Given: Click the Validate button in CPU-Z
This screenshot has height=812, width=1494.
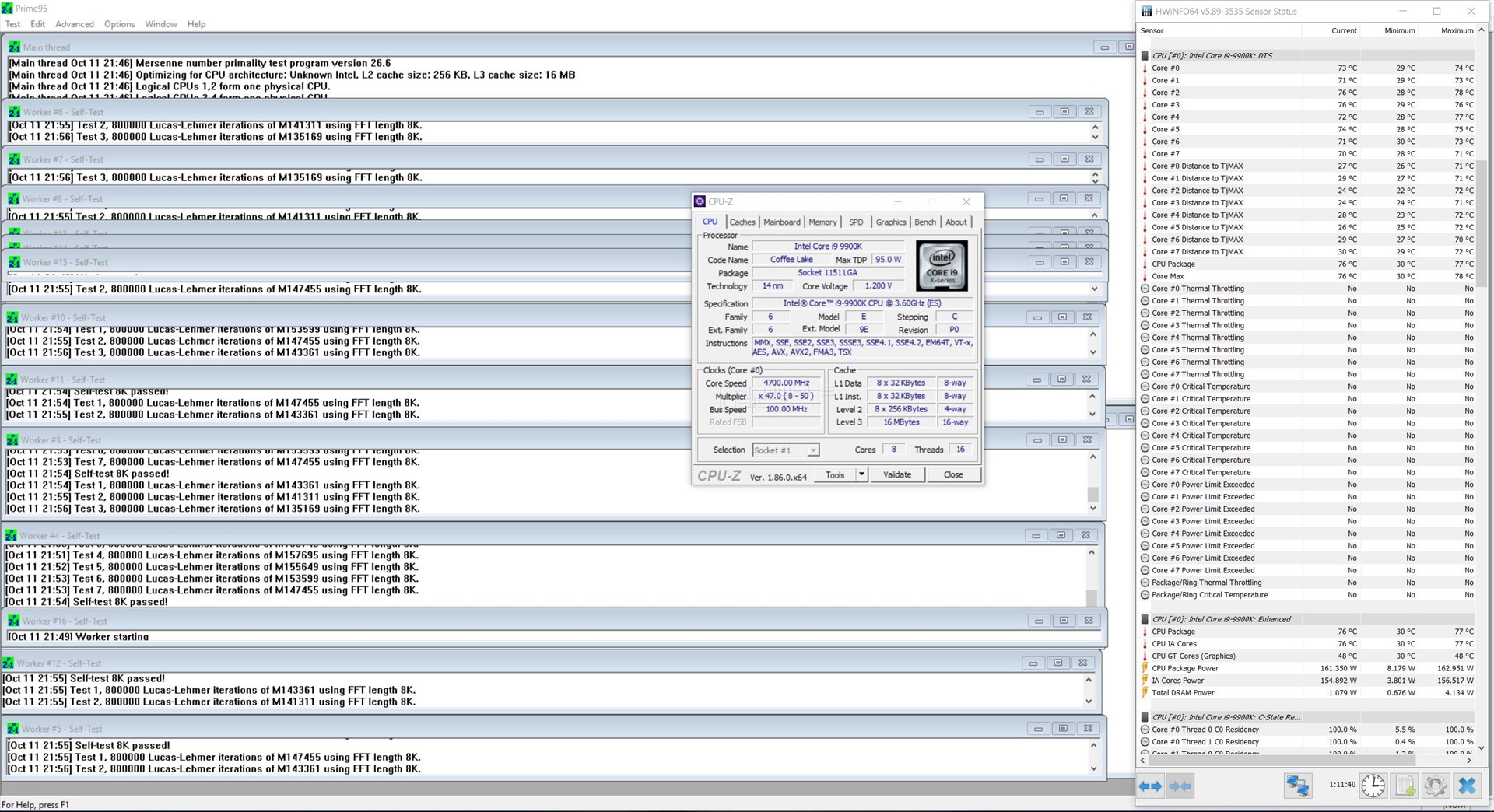Looking at the screenshot, I should click(x=897, y=474).
